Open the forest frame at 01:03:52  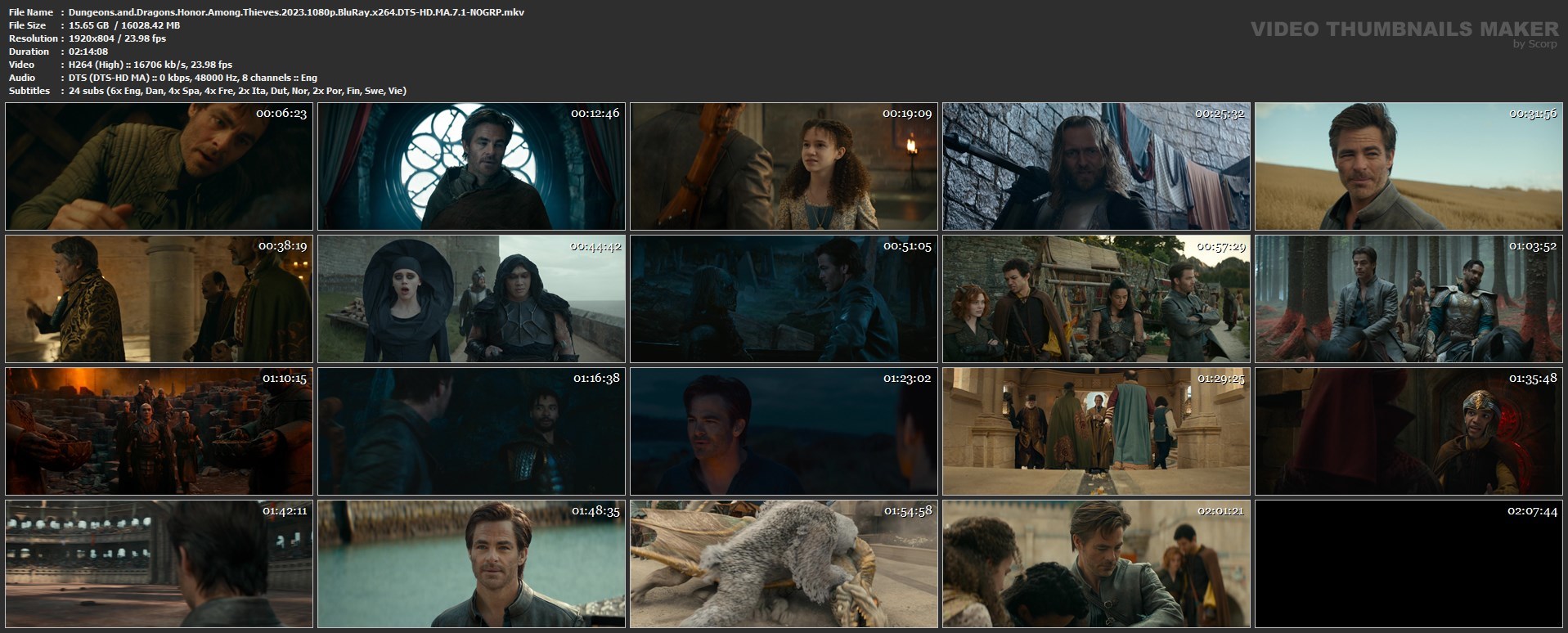coord(1409,299)
